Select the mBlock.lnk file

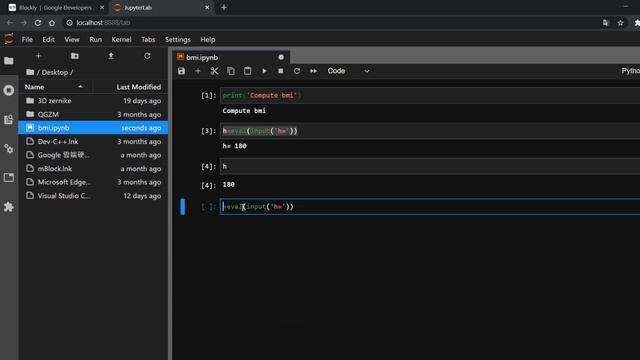93,169
